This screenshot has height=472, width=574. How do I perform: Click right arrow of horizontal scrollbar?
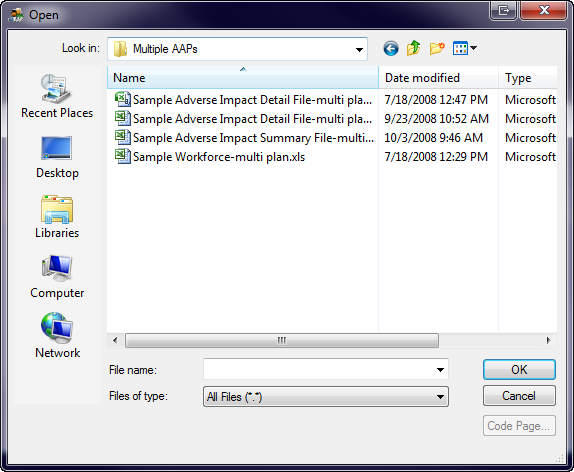[548, 341]
